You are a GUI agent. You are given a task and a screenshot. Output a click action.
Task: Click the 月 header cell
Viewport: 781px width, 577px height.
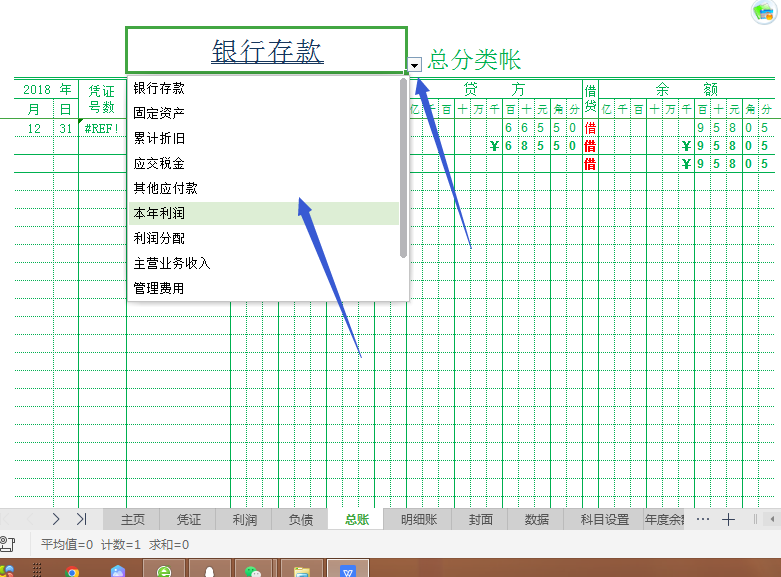click(34, 109)
